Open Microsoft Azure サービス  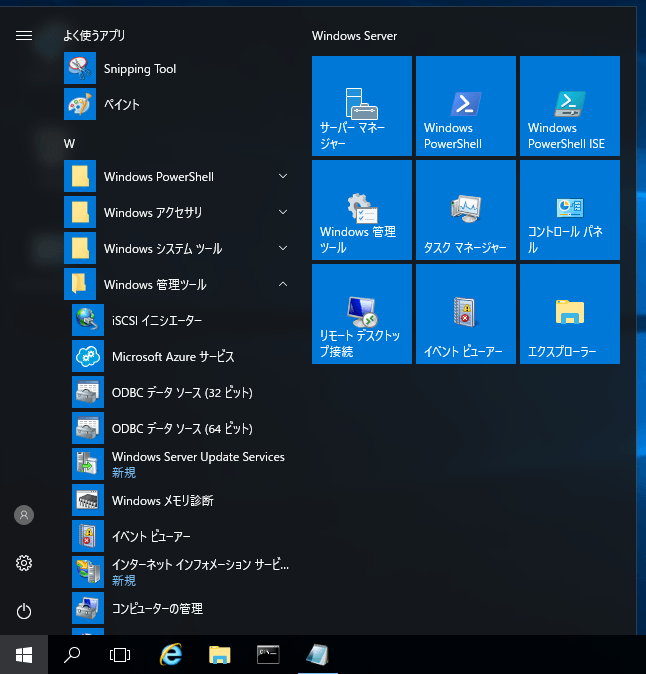[x=181, y=356]
